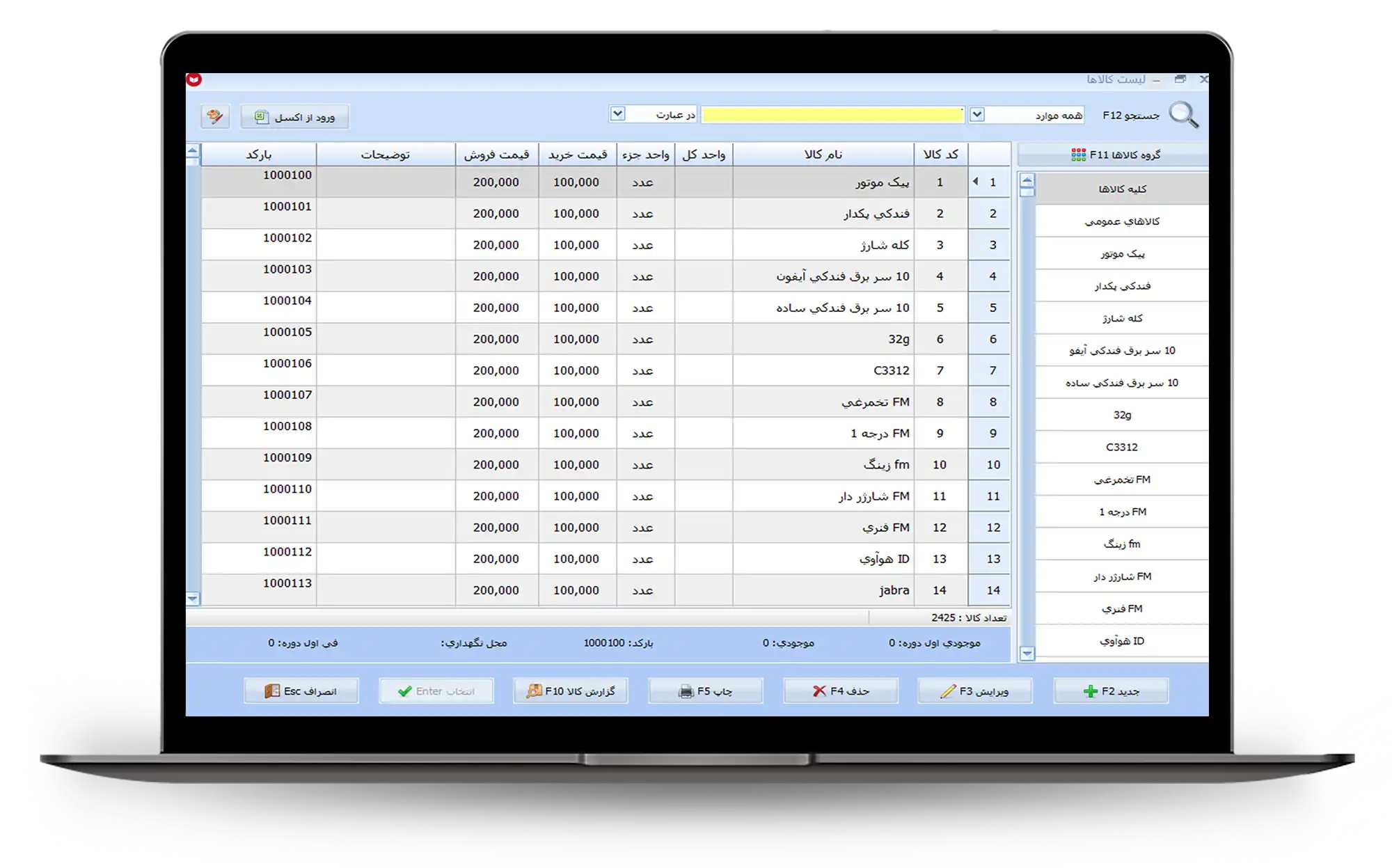
Task: Sort by کد کالا column header
Action: tap(941, 155)
